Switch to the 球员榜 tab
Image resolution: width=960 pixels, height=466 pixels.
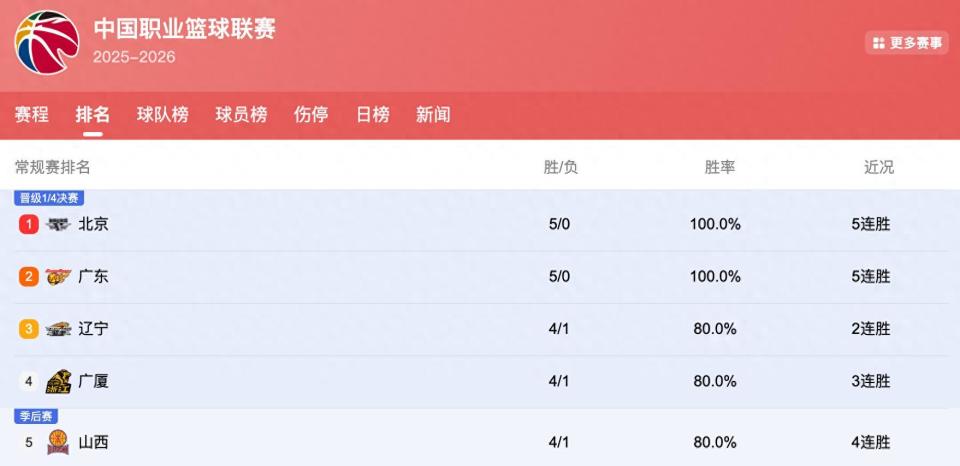[x=241, y=115]
